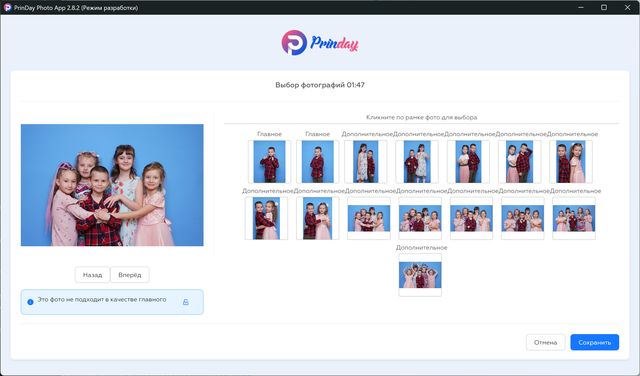This screenshot has height=376, width=640.
Task: Maximize the PrinDay Photo App window
Action: (x=604, y=7)
